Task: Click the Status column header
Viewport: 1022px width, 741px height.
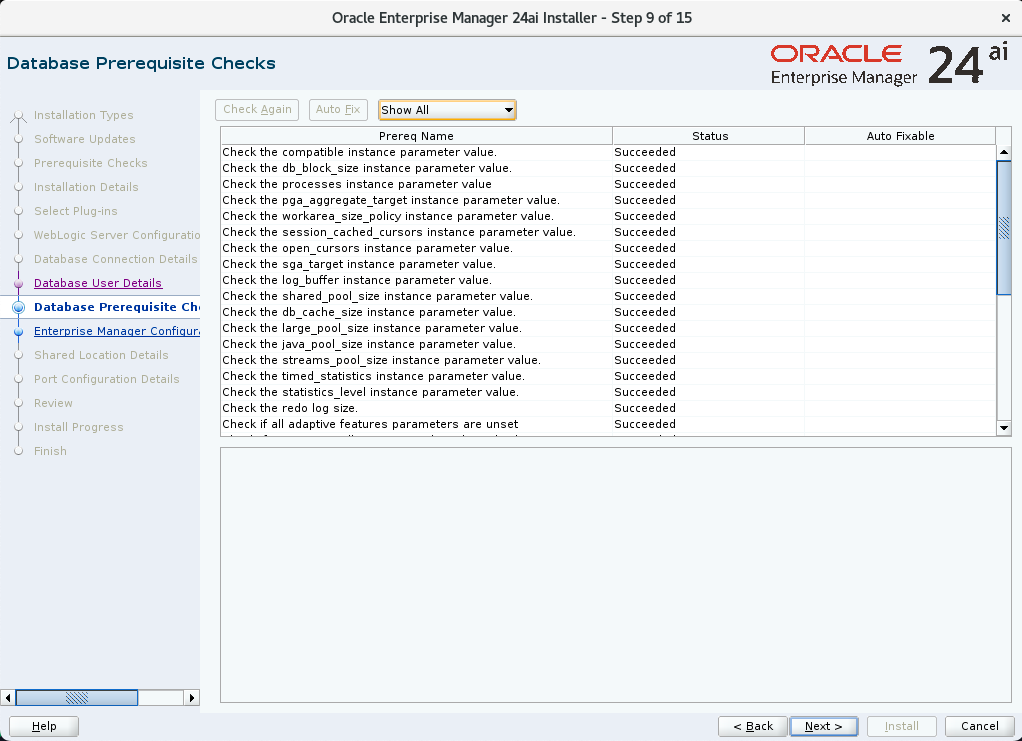Action: click(x=709, y=136)
